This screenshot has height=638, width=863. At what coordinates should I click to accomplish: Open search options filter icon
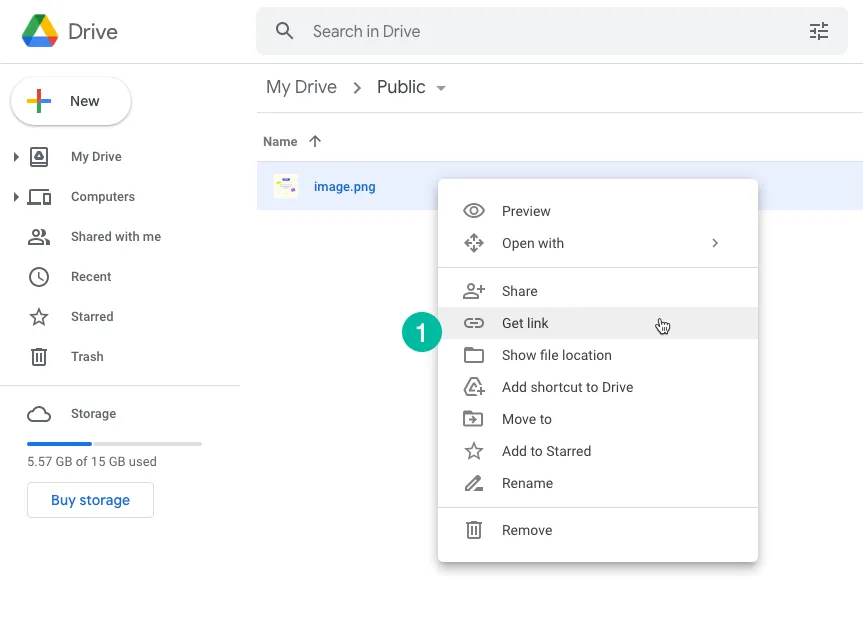pyautogui.click(x=819, y=31)
